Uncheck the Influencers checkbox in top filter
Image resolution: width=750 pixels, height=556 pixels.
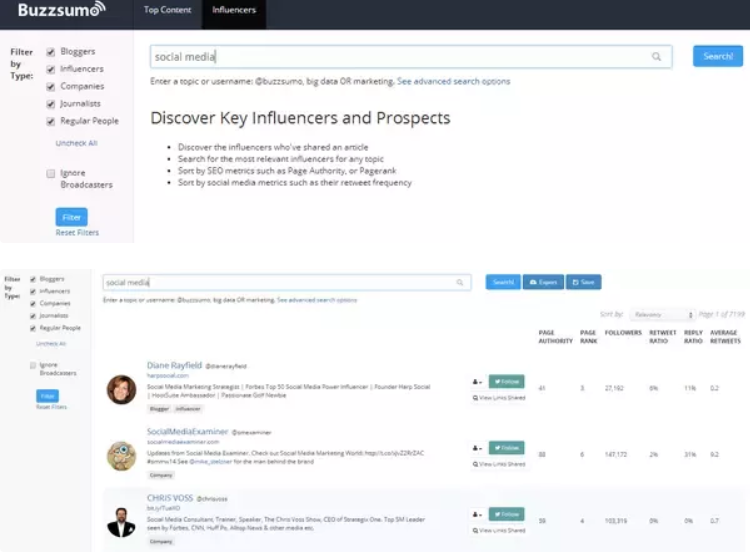(x=51, y=69)
